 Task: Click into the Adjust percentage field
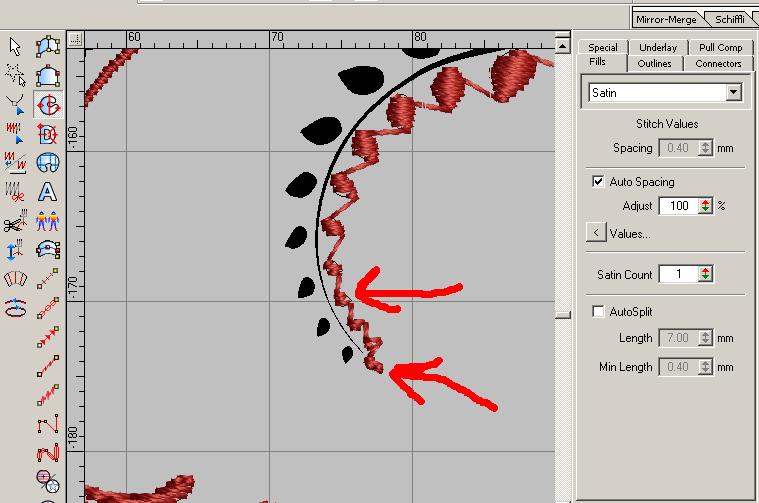click(x=679, y=206)
